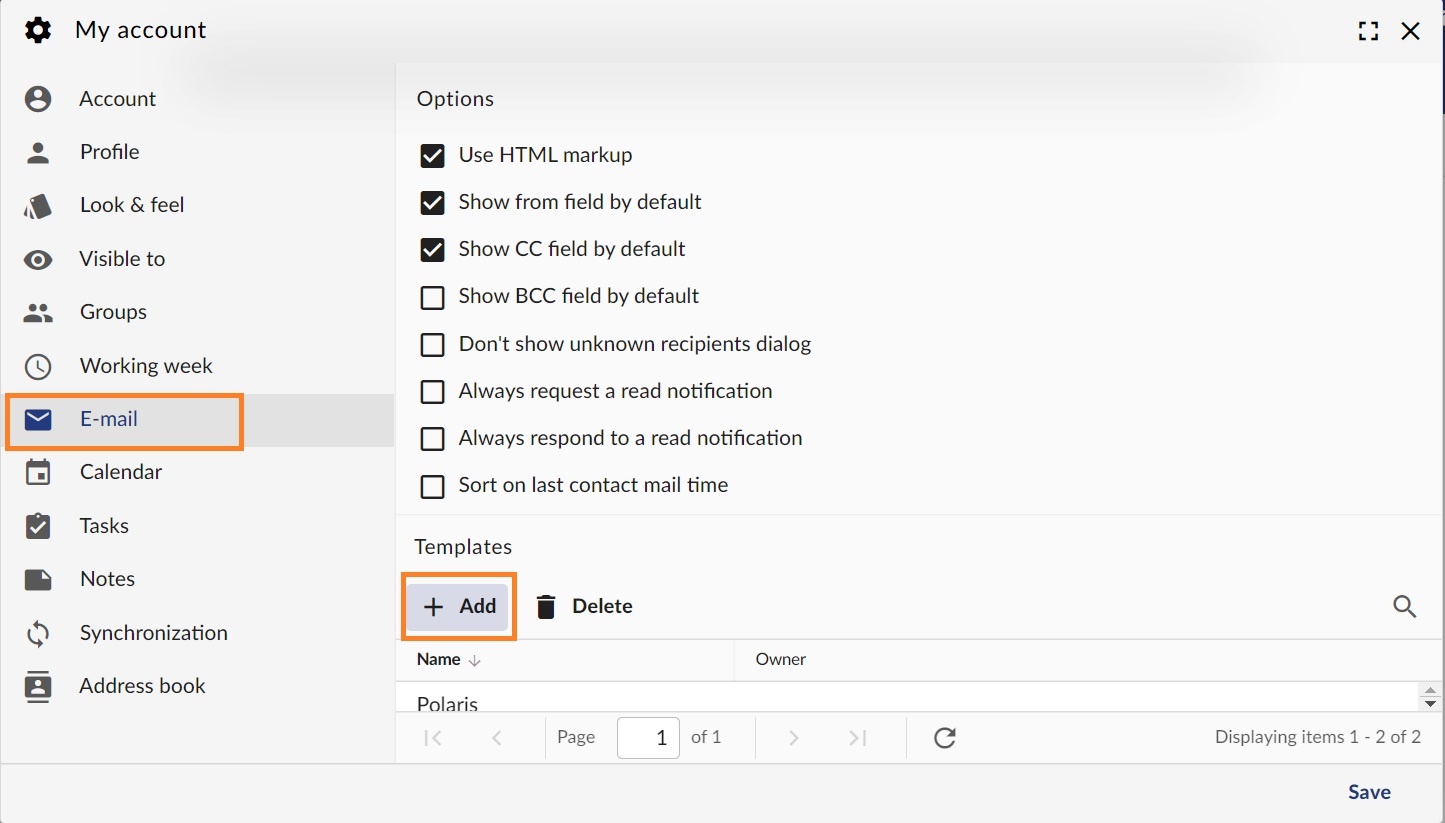The width and height of the screenshot is (1445, 823).
Task: Click the scrollbar down arrow in the template list
Action: (1431, 704)
